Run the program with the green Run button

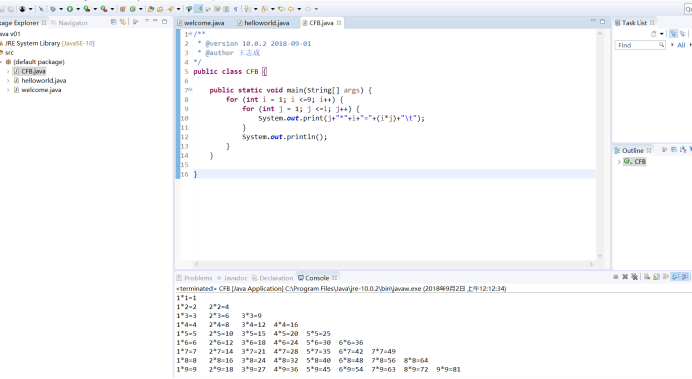click(x=70, y=9)
